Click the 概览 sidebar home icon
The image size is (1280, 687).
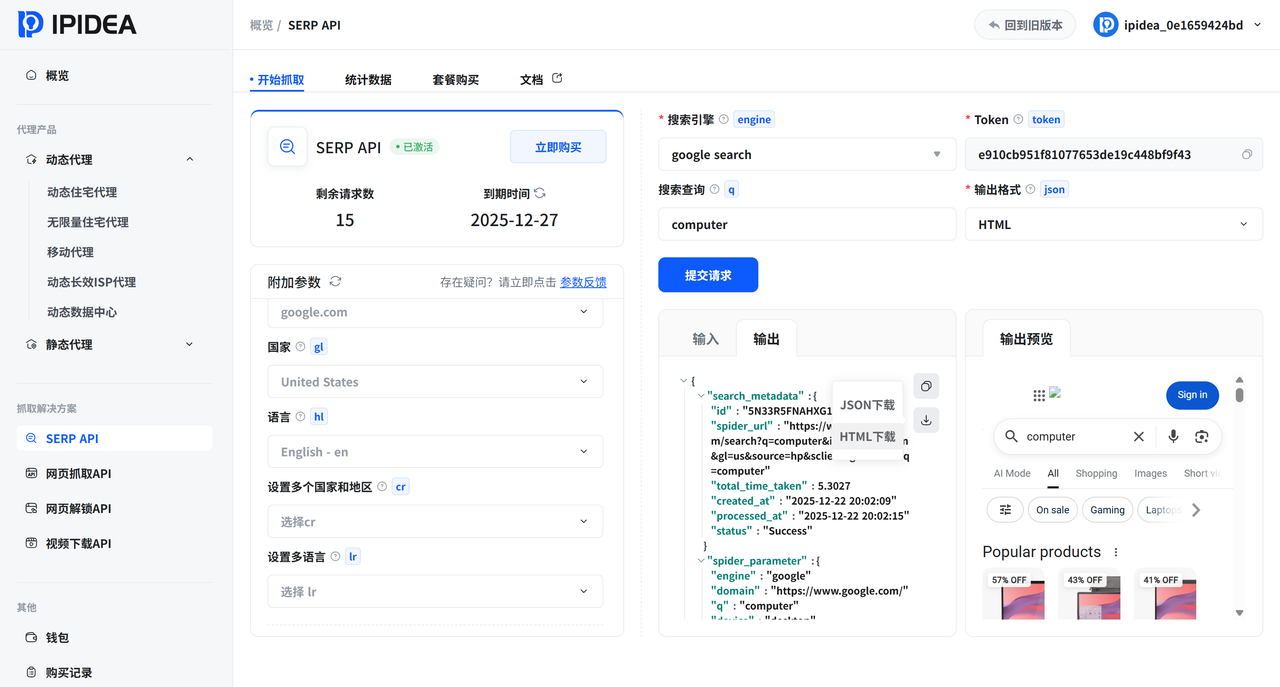[x=31, y=75]
